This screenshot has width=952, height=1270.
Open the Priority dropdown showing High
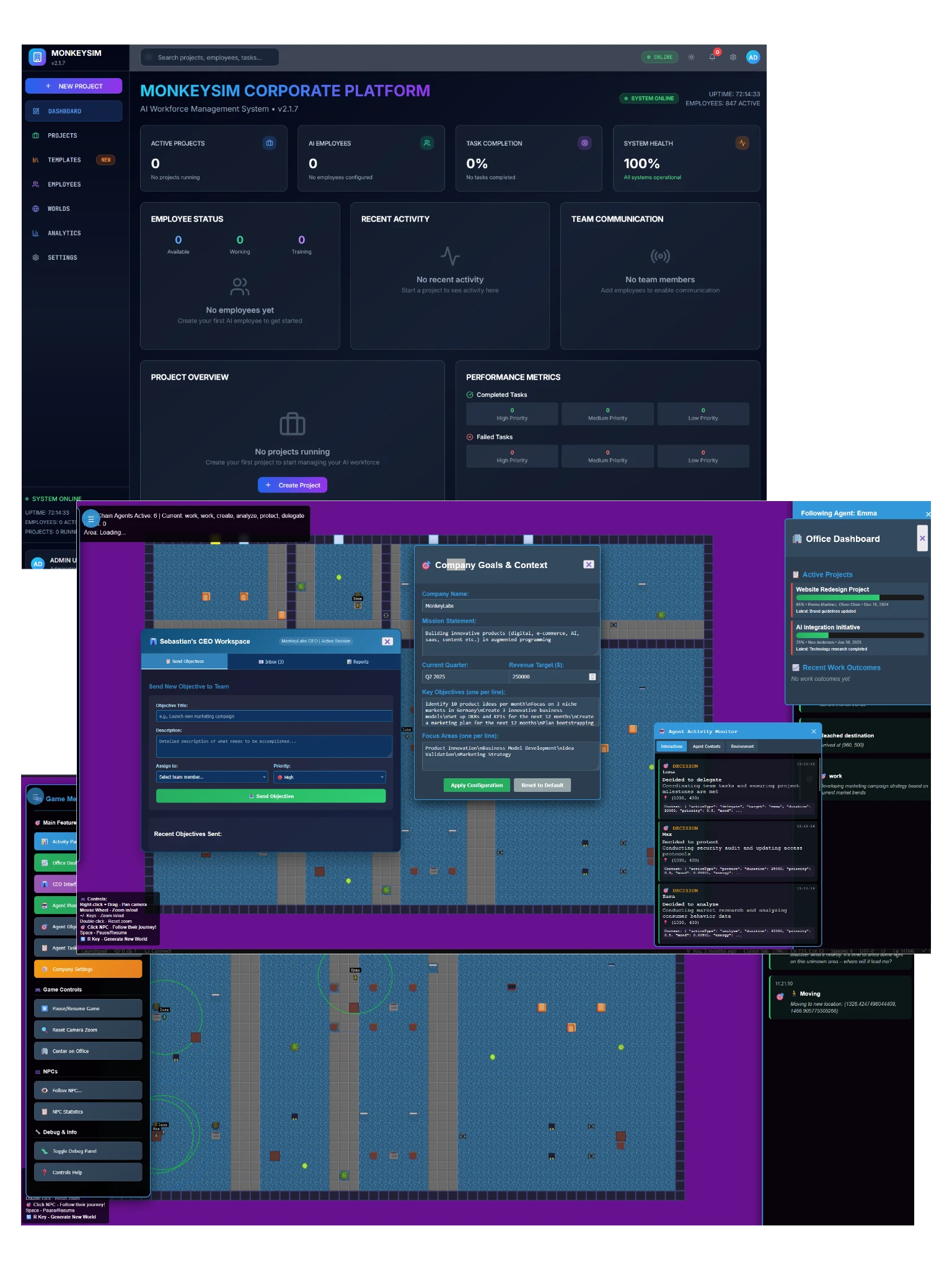coord(330,777)
